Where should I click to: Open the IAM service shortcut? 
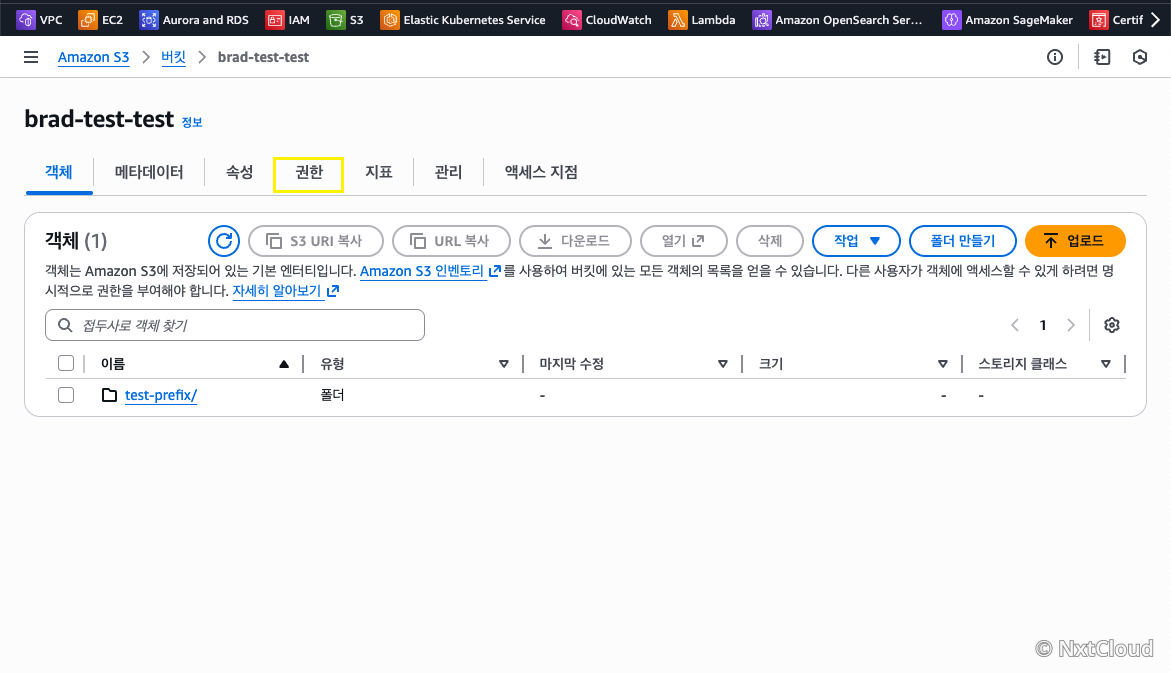(288, 19)
